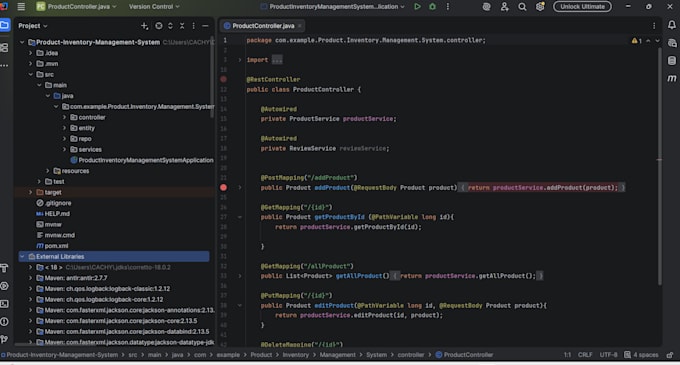The image size is (680, 365).
Task: Open IDE settings gear icon
Action: 540,7
